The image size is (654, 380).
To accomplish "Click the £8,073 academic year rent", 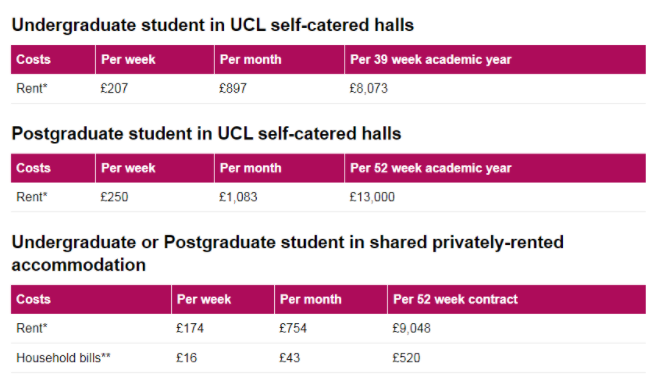I will [x=369, y=88].
